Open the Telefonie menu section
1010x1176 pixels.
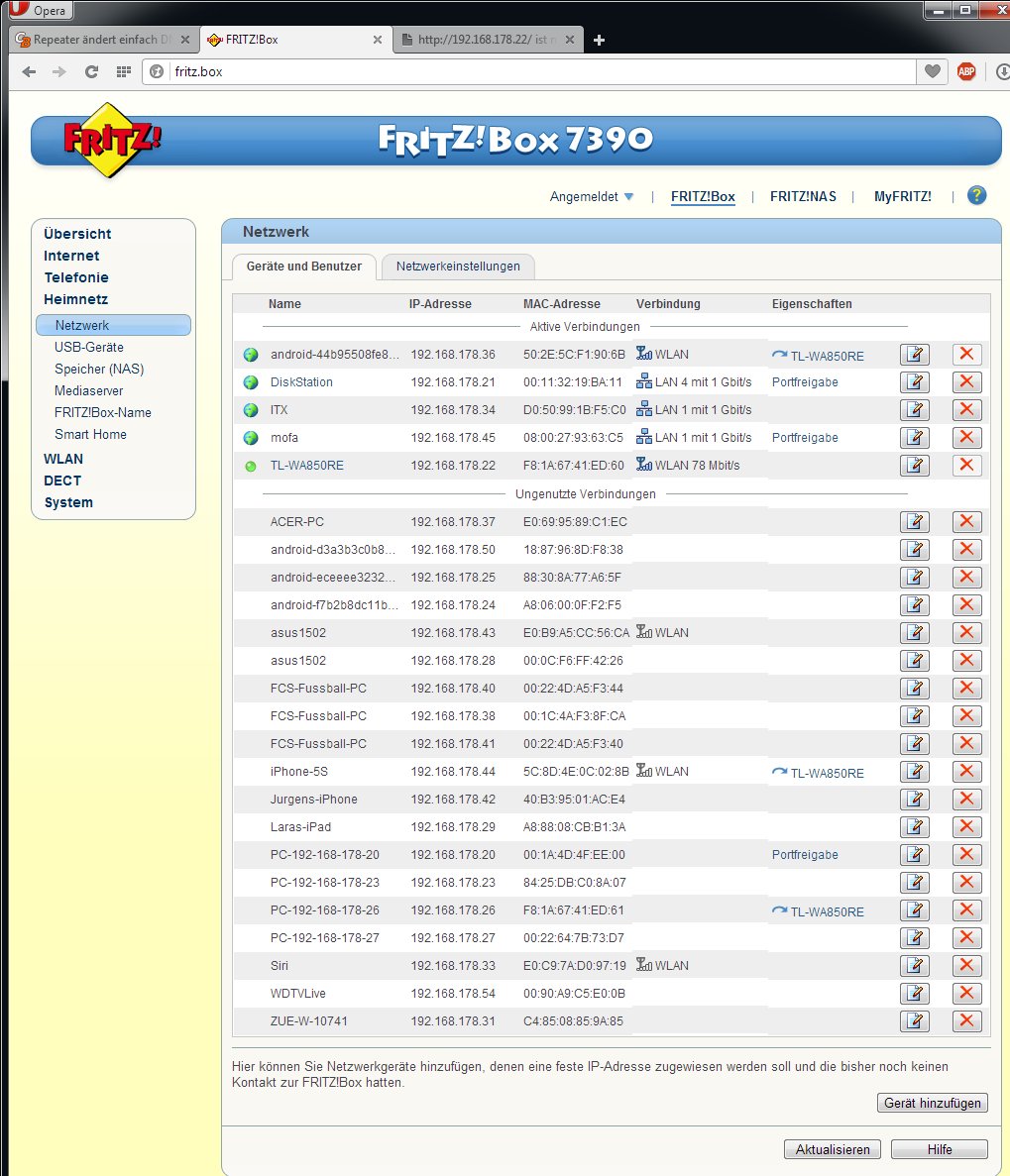(x=75, y=277)
